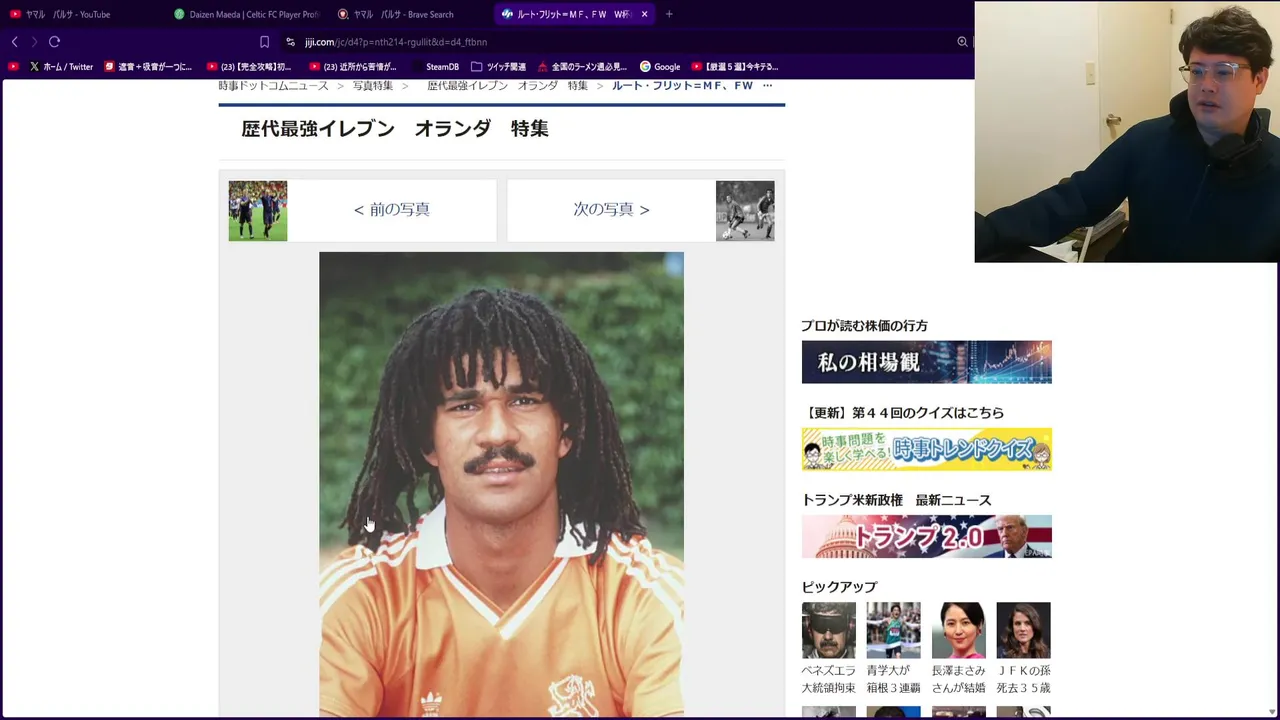Open the 遺言＋扱管が一つに bookmark
The width and height of the screenshot is (1280, 720).
[148, 67]
